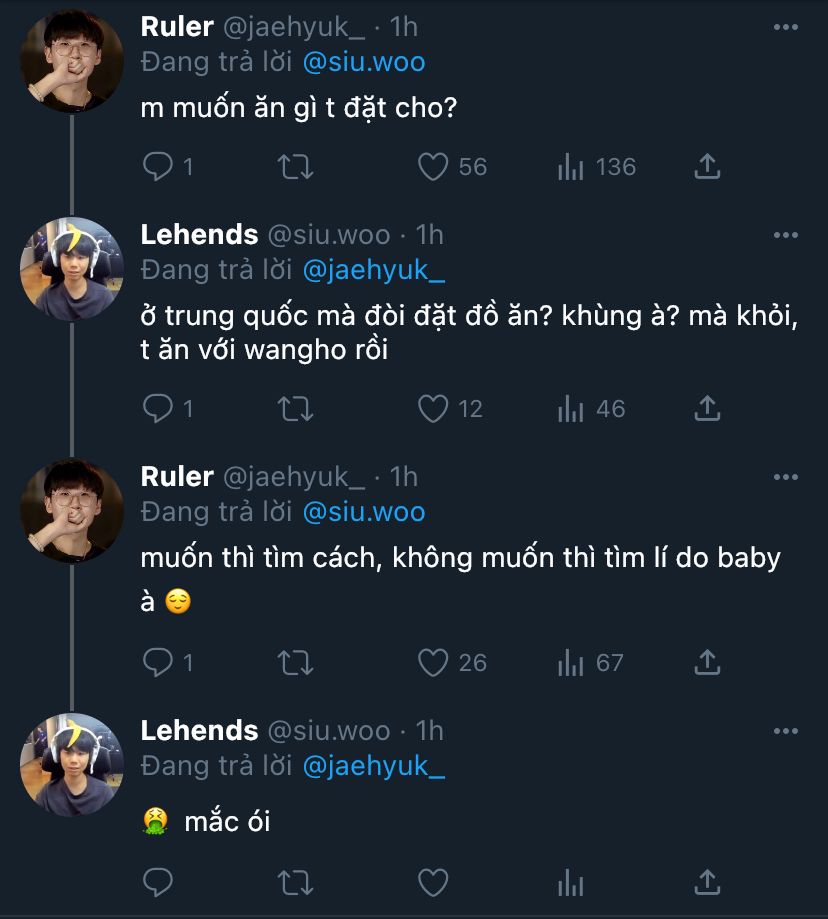The image size is (828, 919).
Task: Open more options on Ruler's 'baby à' tweet
Action: pyautogui.click(x=786, y=477)
